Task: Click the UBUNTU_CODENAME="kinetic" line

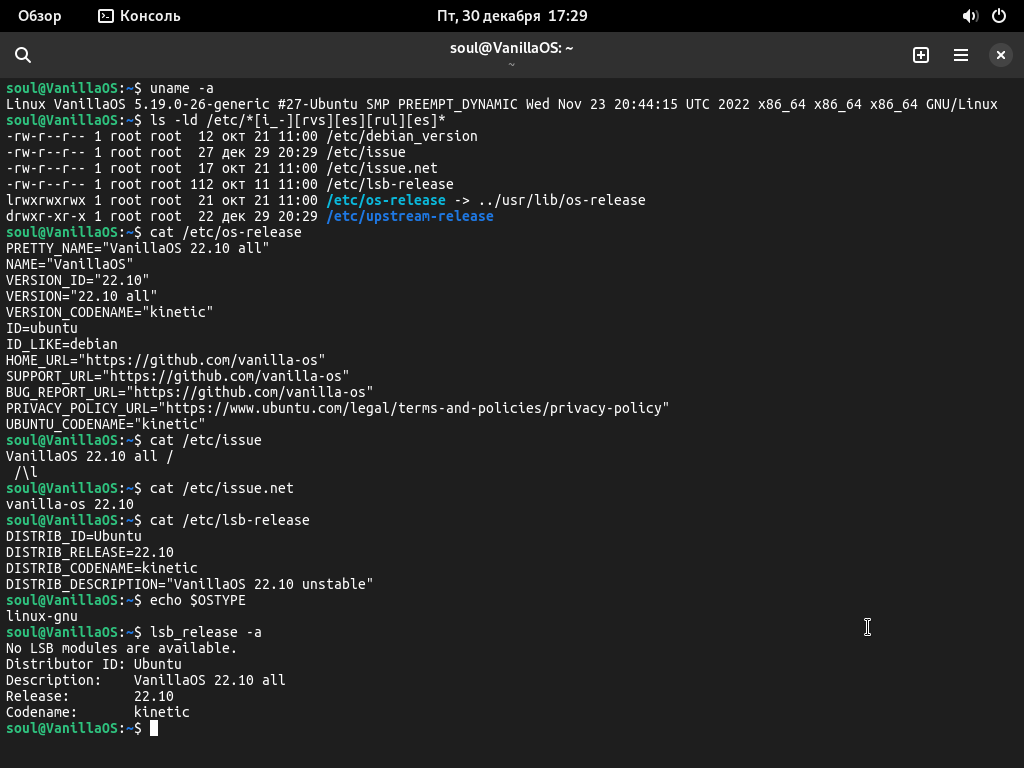Action: click(106, 424)
